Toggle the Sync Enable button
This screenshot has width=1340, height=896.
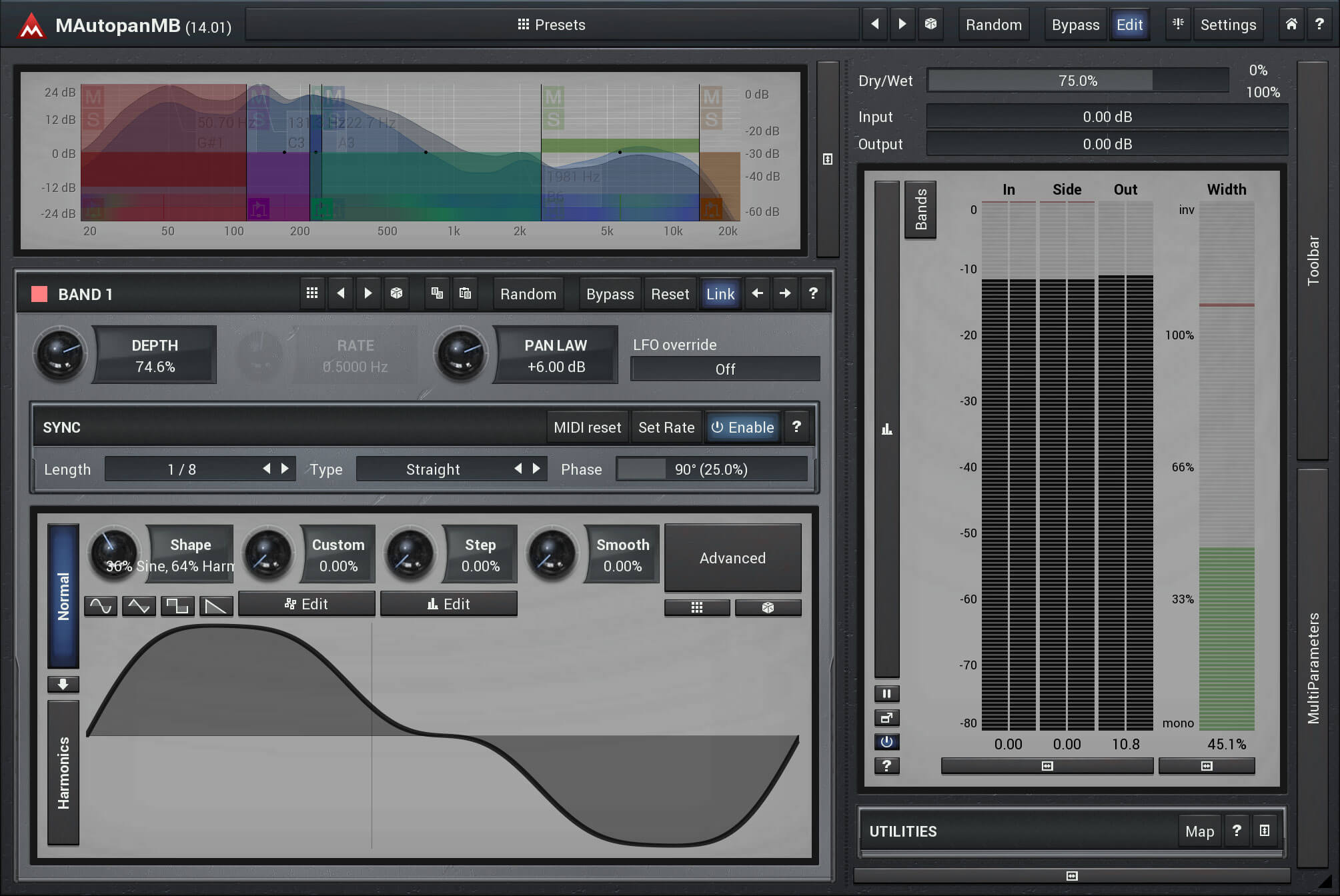tap(743, 427)
